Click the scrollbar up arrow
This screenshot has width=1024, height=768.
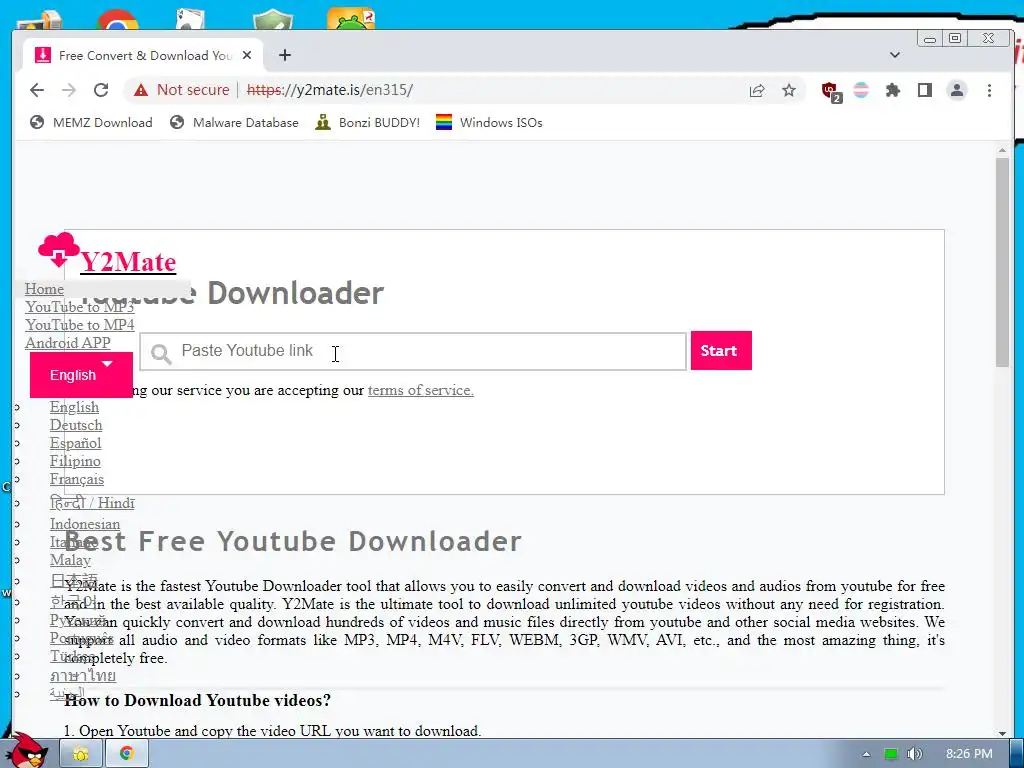(1002, 151)
